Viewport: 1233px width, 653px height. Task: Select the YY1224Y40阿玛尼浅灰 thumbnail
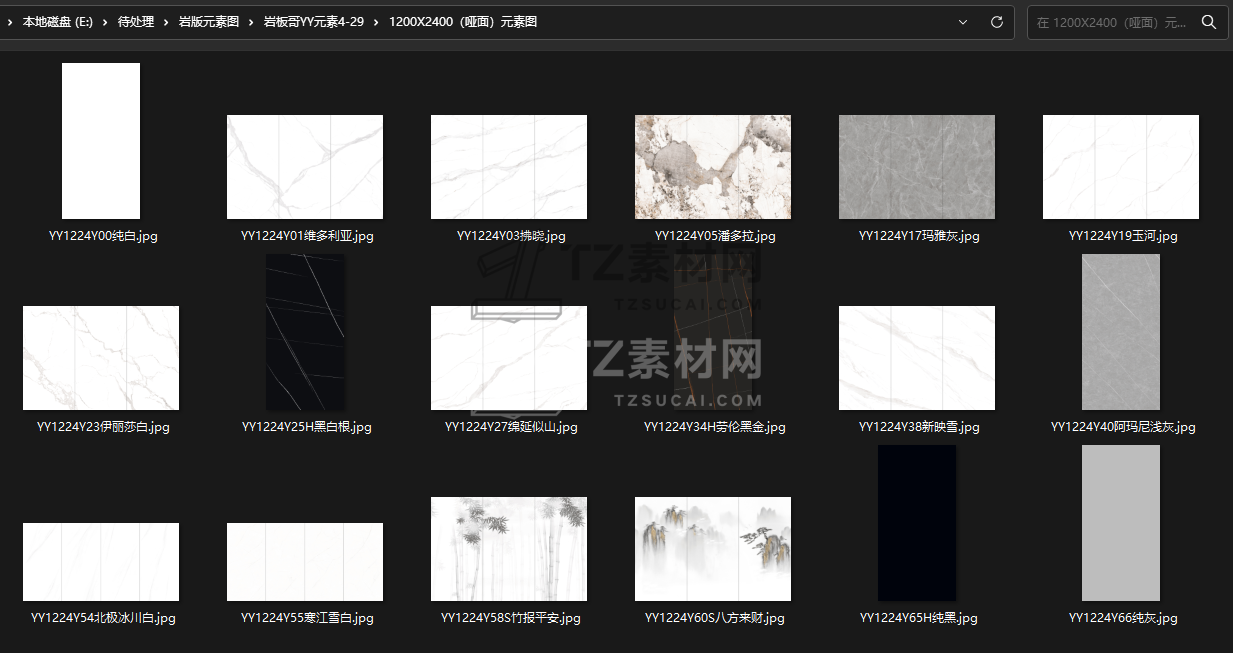click(x=1121, y=332)
